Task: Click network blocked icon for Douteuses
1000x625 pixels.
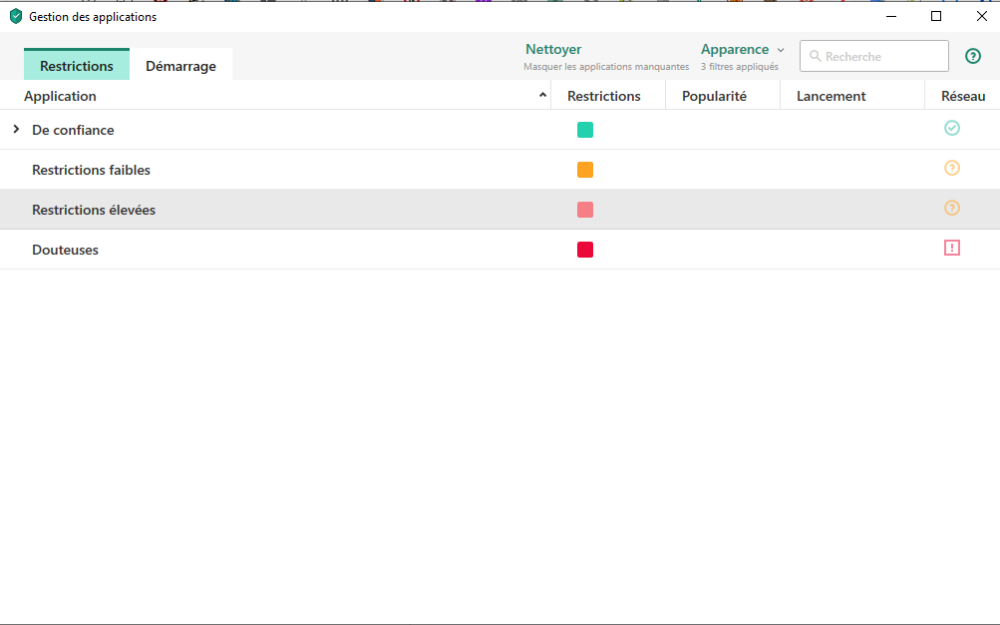Action: [x=952, y=247]
